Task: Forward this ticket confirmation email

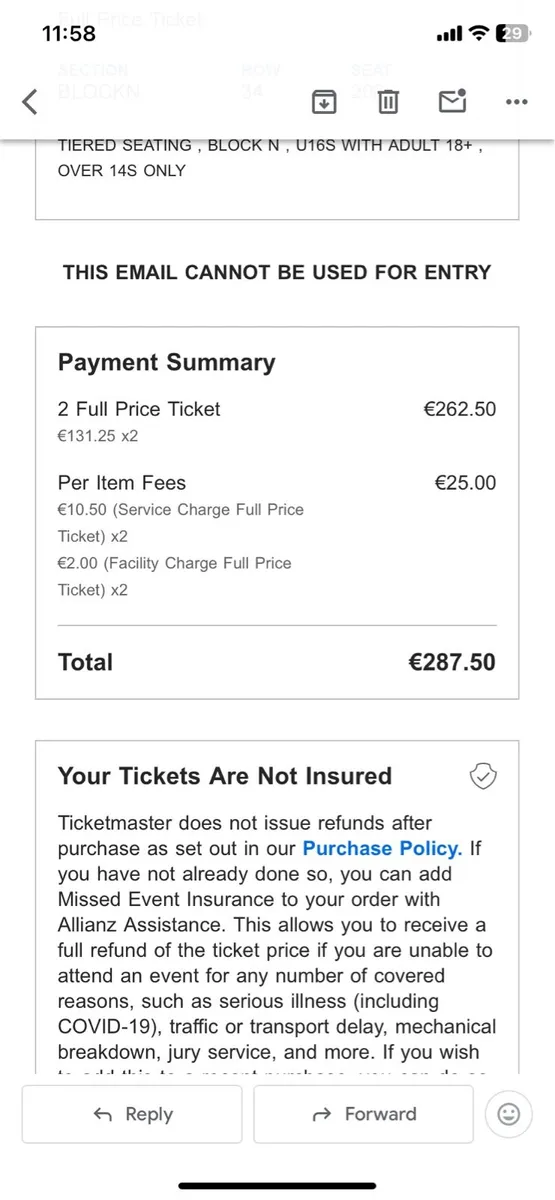Action: tap(362, 1114)
